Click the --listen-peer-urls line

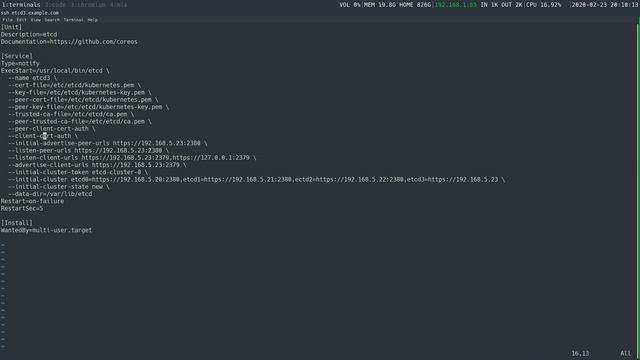click(89, 151)
